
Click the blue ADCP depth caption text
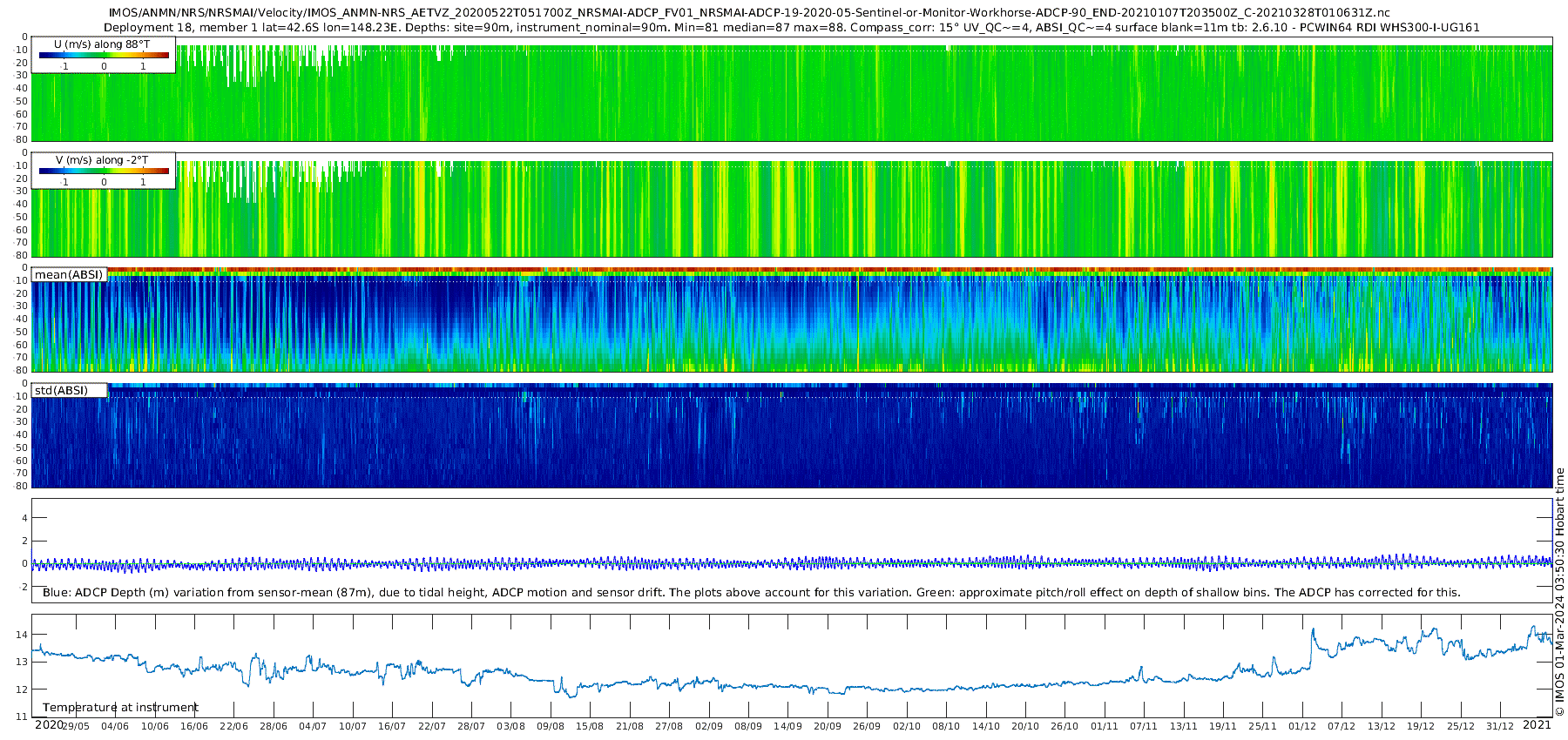coord(751,593)
